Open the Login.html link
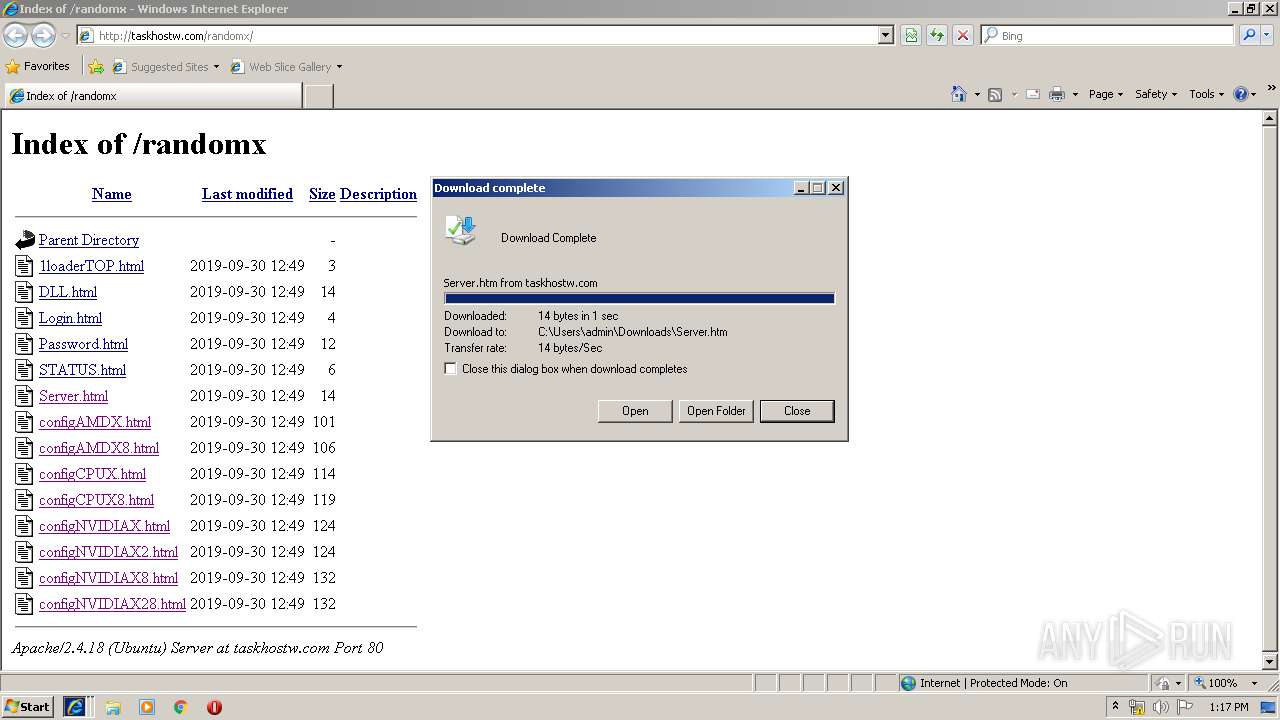Viewport: 1280px width, 720px height. [x=70, y=318]
